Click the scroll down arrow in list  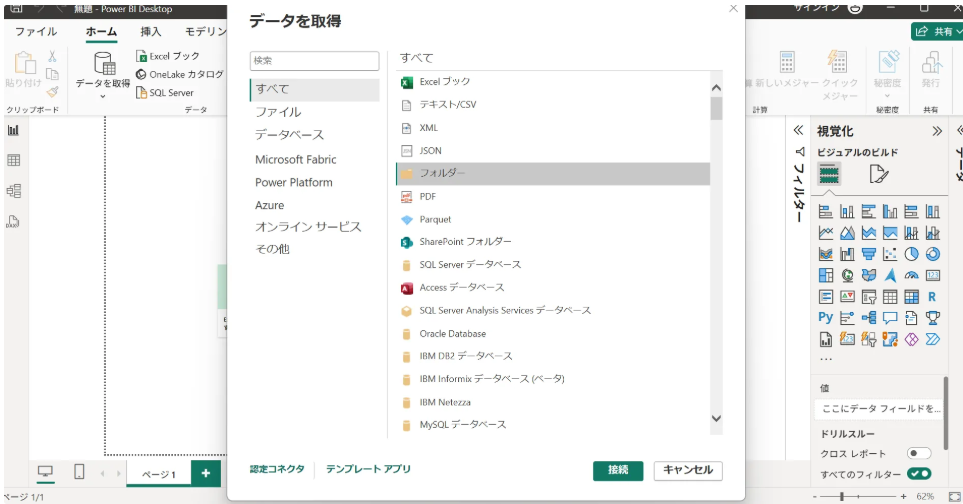coord(716,419)
